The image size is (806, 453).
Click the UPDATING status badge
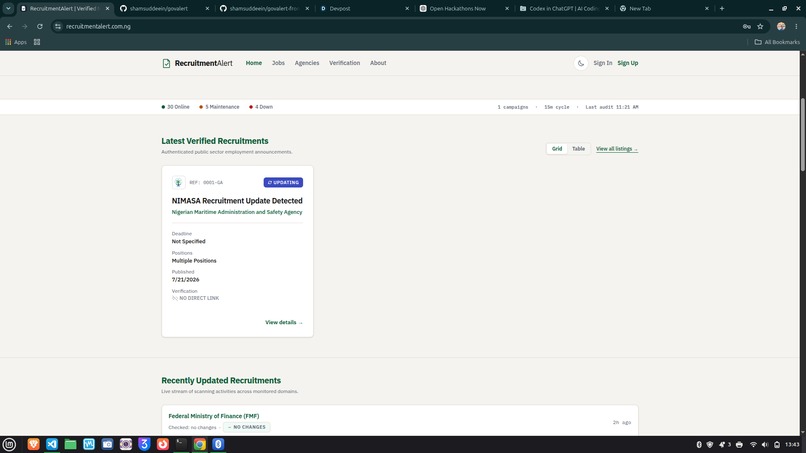[x=283, y=182]
